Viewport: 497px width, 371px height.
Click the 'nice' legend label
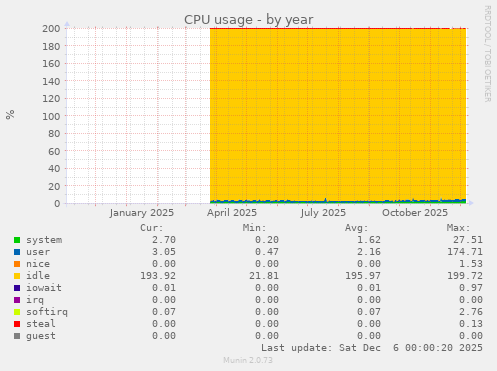[x=38, y=264]
